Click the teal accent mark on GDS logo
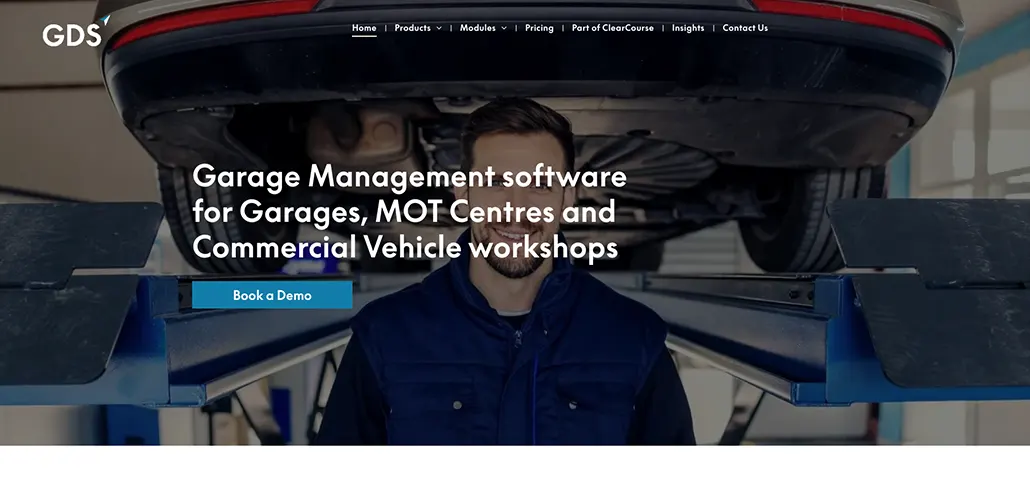1030x477 pixels. tap(106, 19)
